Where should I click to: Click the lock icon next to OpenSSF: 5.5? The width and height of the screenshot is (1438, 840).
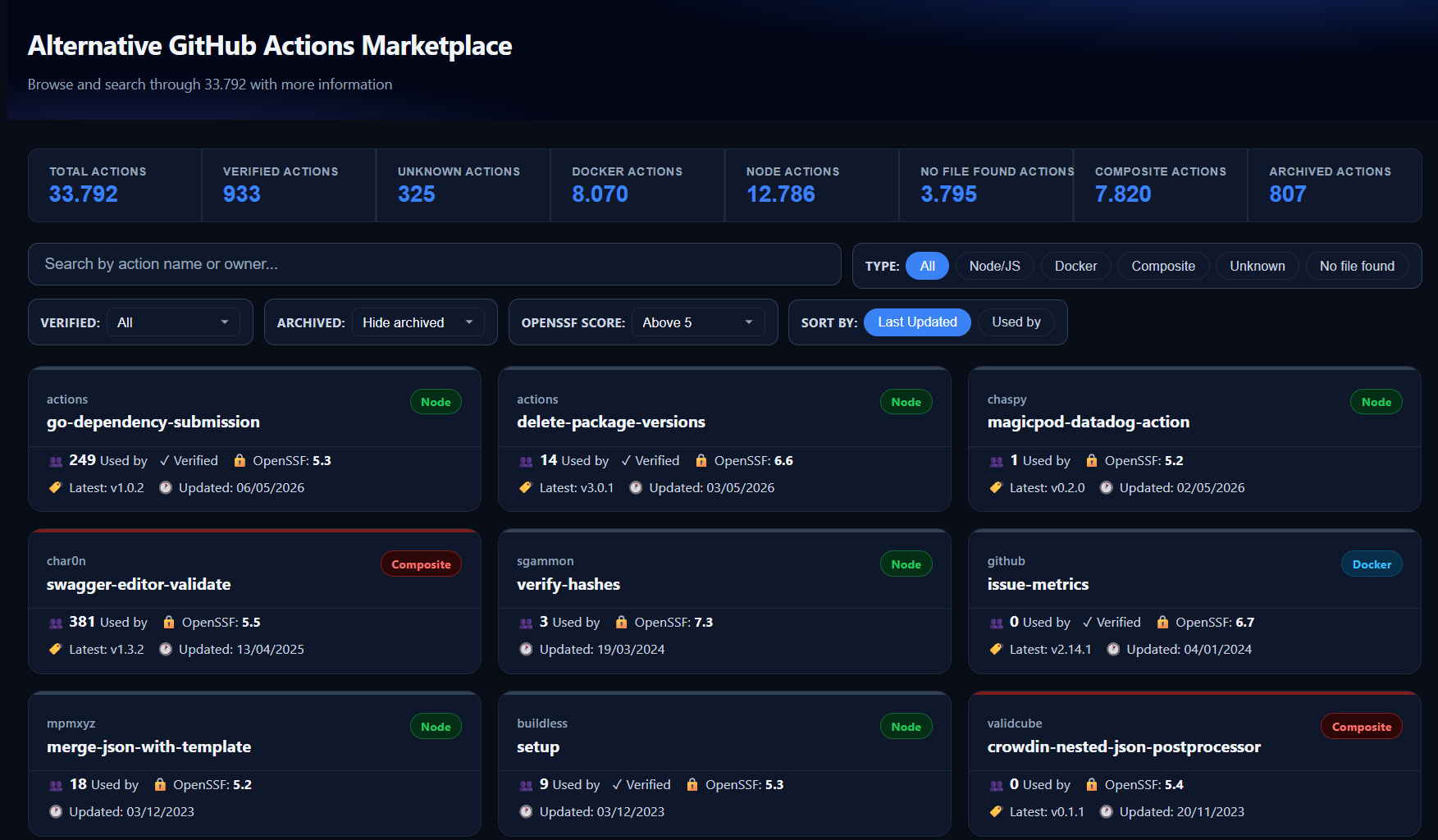[169, 623]
